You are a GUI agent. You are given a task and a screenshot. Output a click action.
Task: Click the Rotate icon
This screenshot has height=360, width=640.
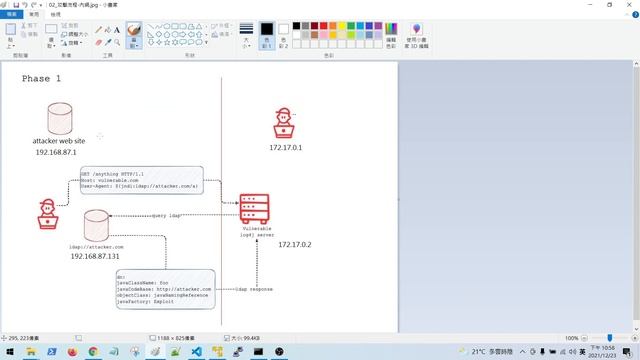(64, 43)
